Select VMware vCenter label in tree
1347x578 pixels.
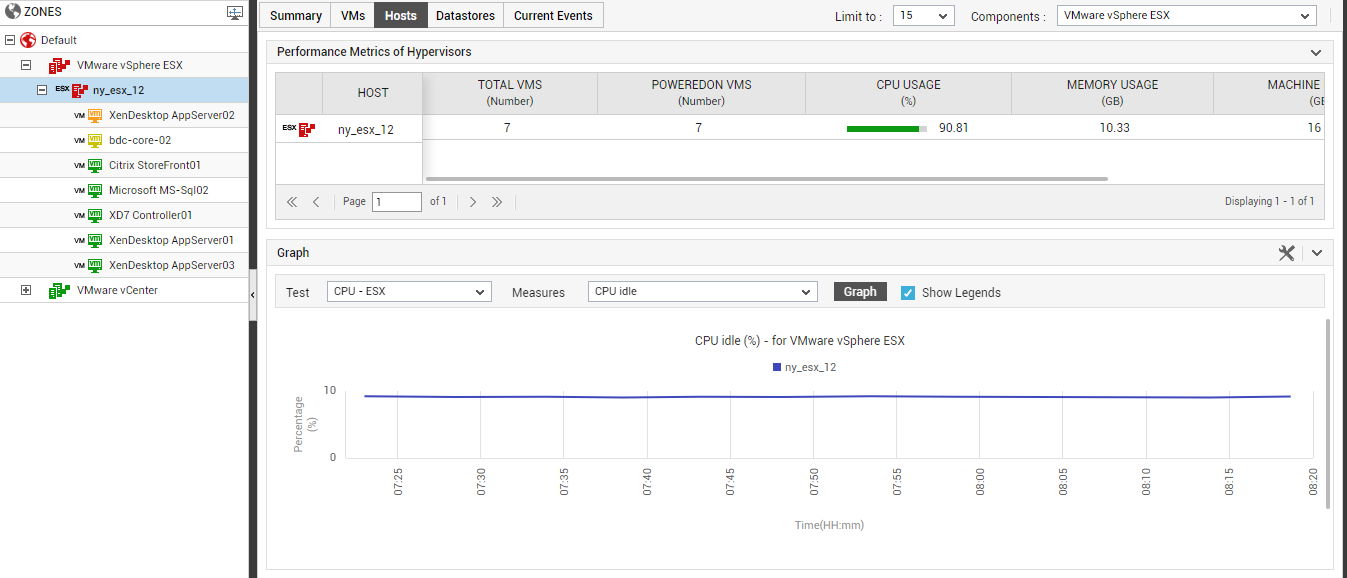coord(117,290)
